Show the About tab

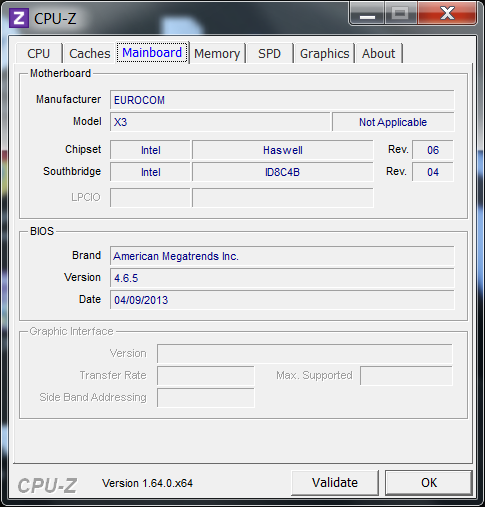pyautogui.click(x=379, y=54)
